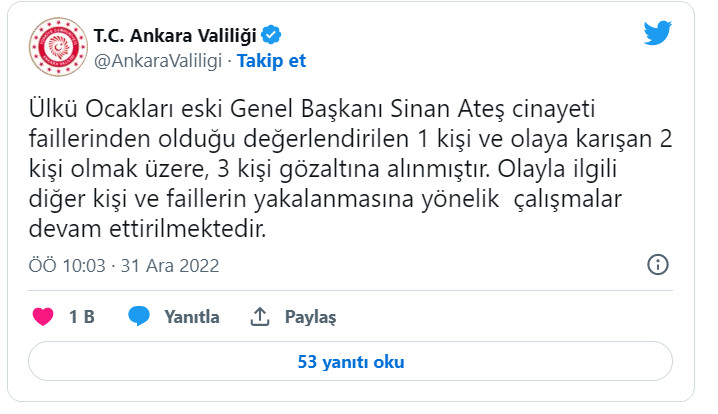
Task: Open Twitter via the bird logo
Action: (657, 32)
